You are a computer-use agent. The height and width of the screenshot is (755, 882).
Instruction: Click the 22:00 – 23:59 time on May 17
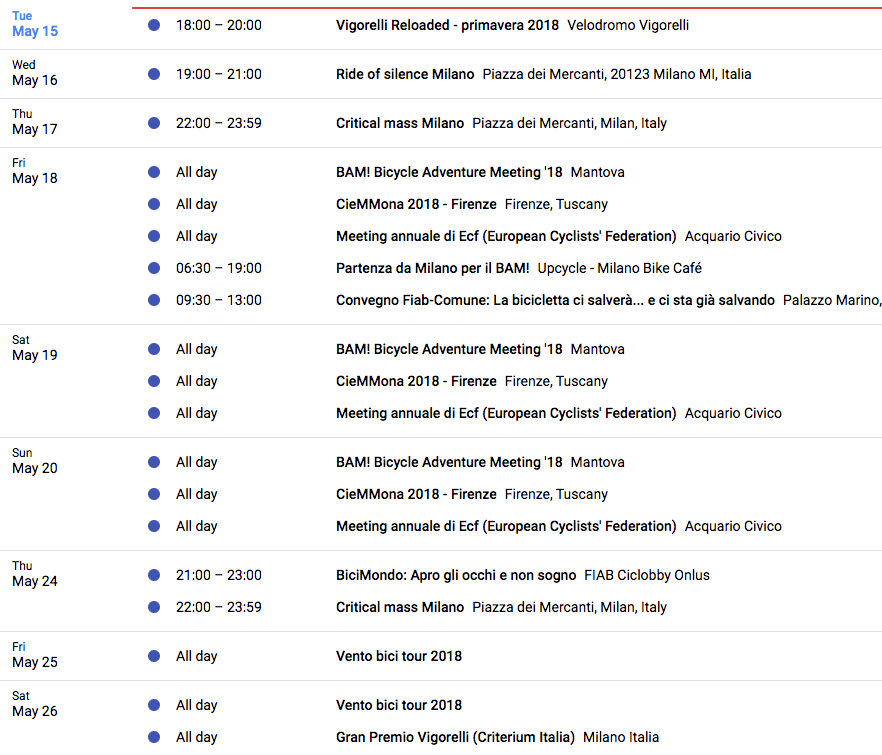coord(219,123)
